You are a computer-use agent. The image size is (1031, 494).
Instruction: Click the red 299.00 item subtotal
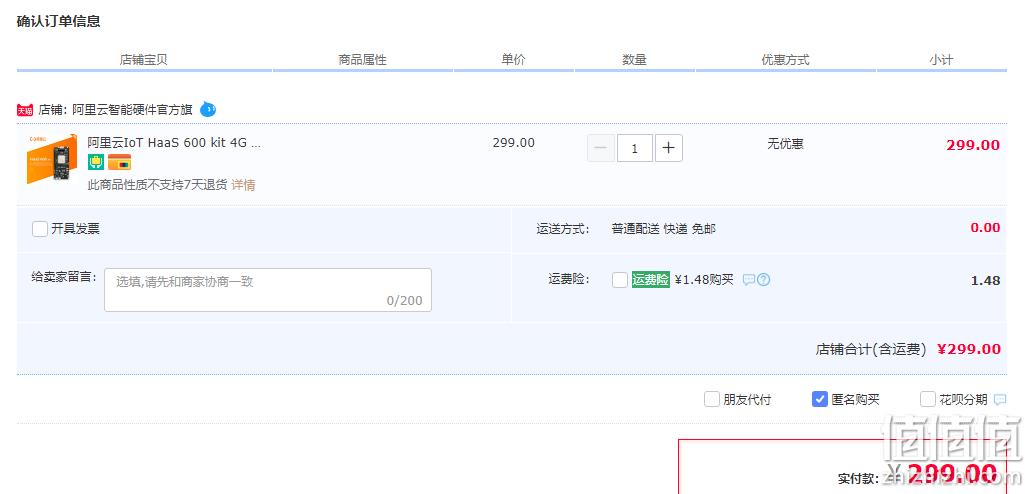(x=973, y=145)
